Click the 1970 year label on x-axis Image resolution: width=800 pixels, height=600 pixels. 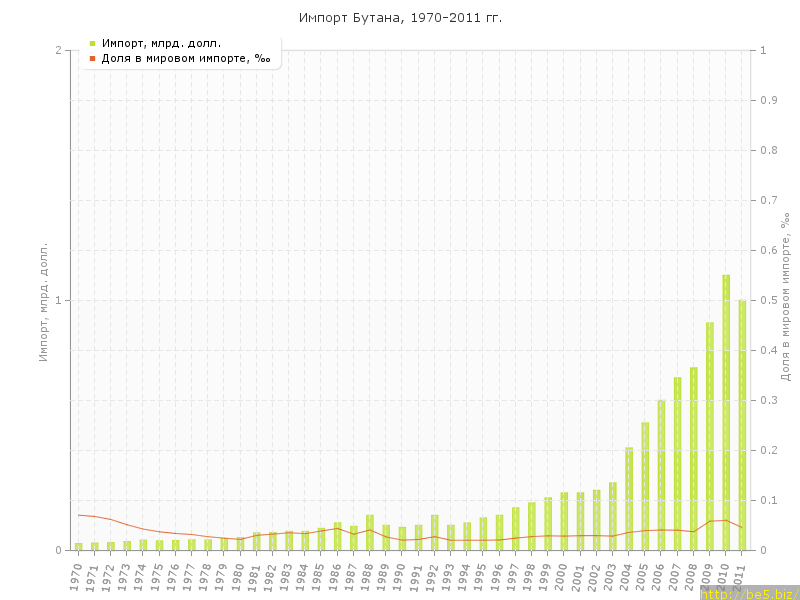[76, 576]
